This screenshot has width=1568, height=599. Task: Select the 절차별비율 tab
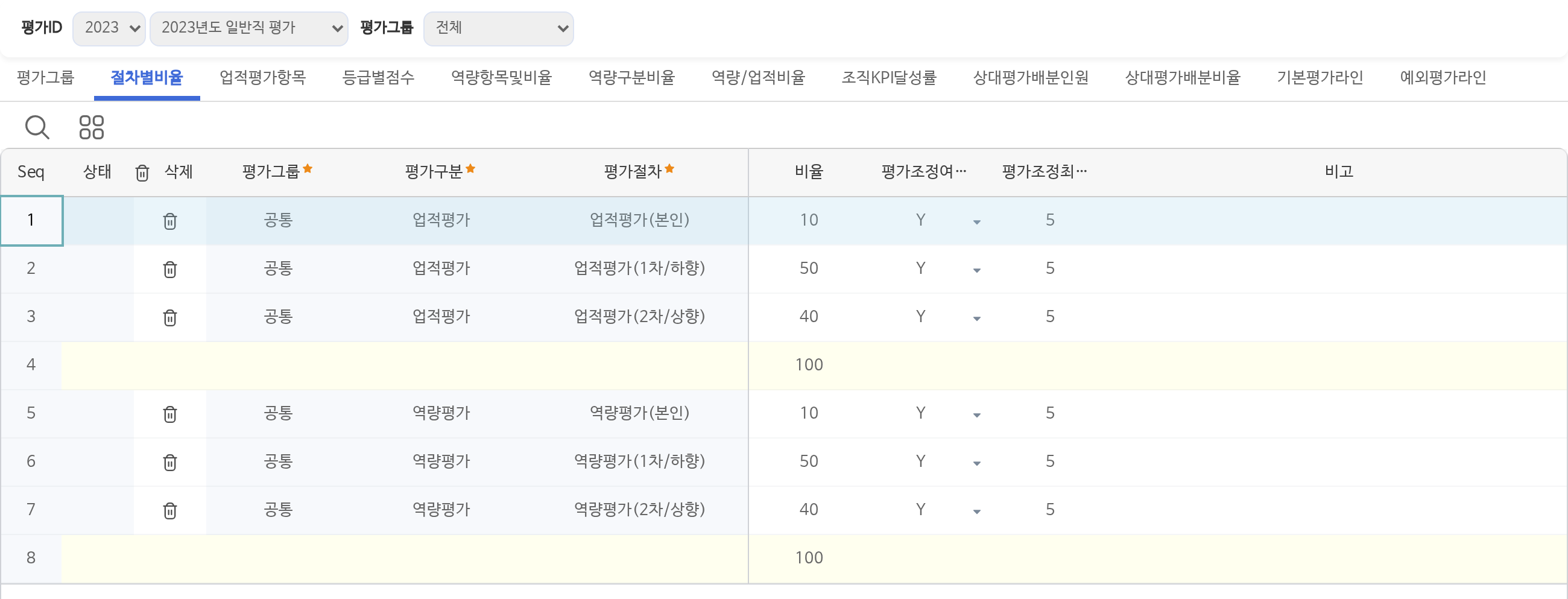pyautogui.click(x=147, y=77)
